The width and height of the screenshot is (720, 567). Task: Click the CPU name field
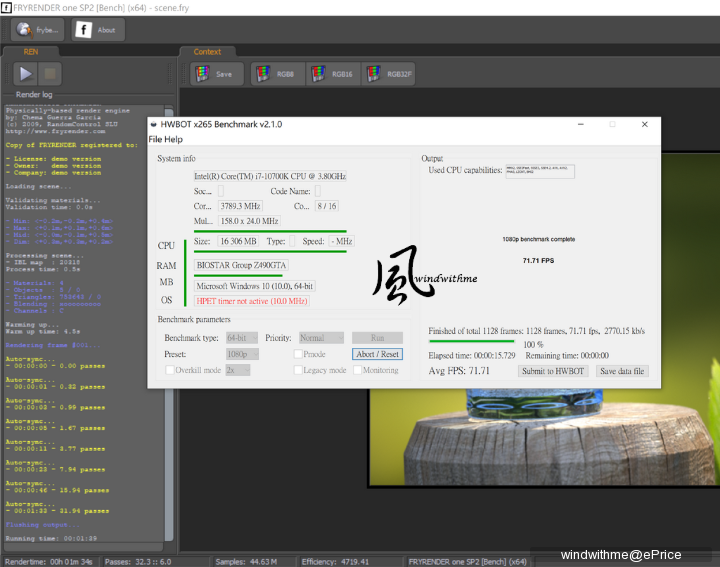click(270, 176)
